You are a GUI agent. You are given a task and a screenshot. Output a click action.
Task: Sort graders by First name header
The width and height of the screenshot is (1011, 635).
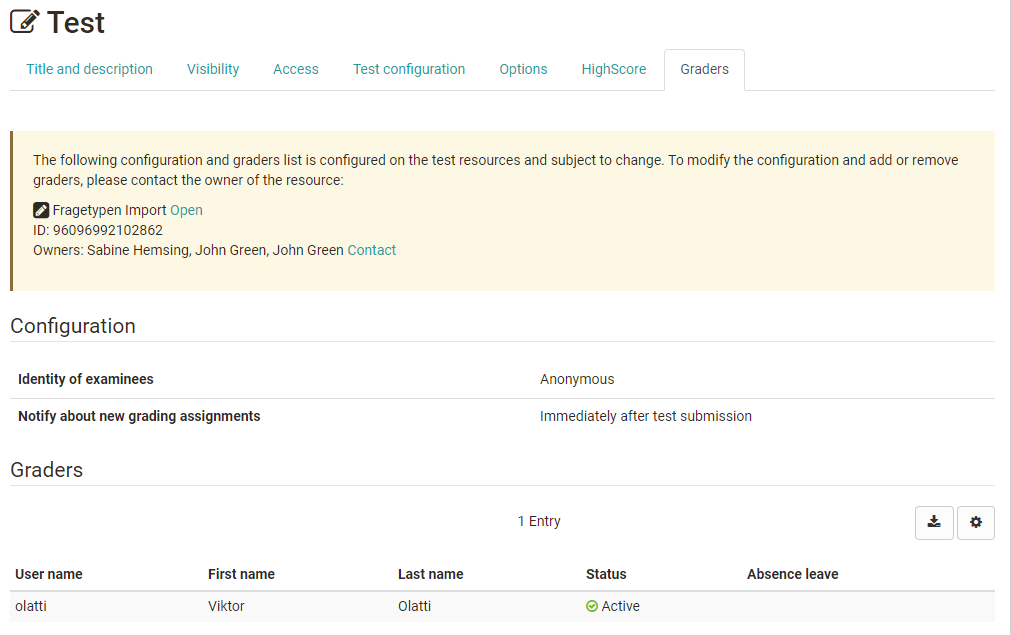241,574
